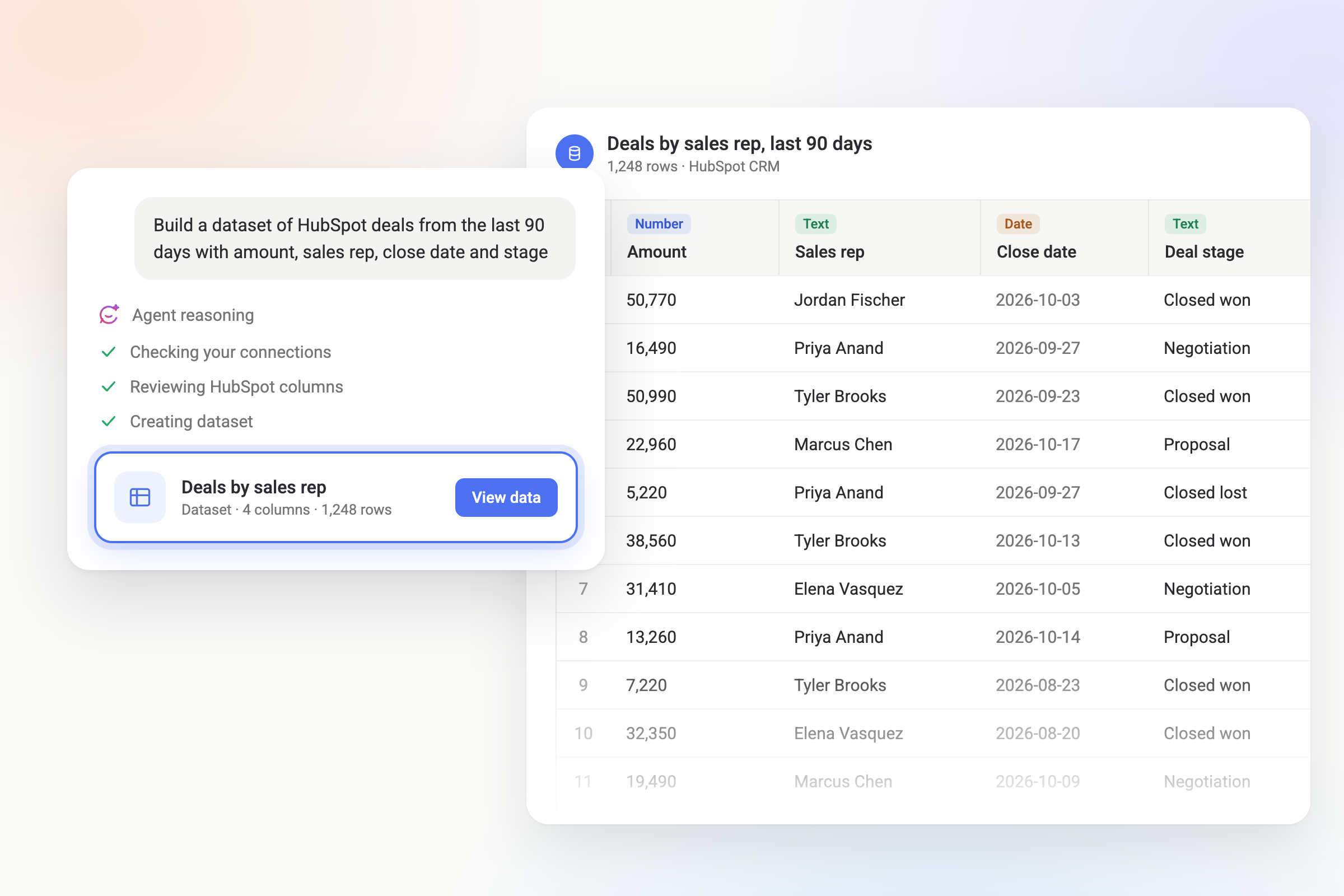Click the Date type badge above Close date
The height and width of the screenshot is (896, 1344).
tap(1018, 224)
